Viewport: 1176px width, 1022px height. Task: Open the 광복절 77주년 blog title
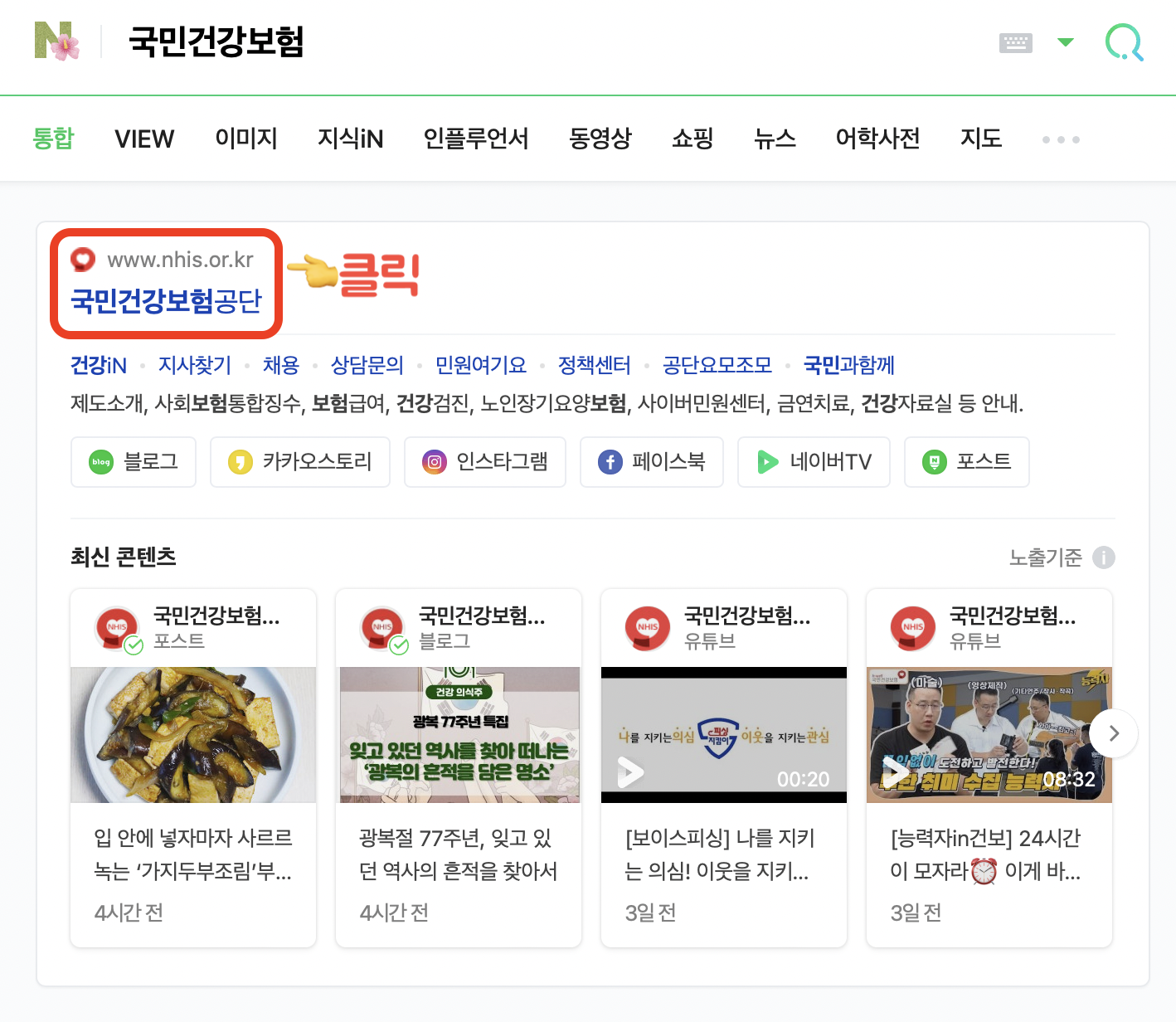(459, 854)
